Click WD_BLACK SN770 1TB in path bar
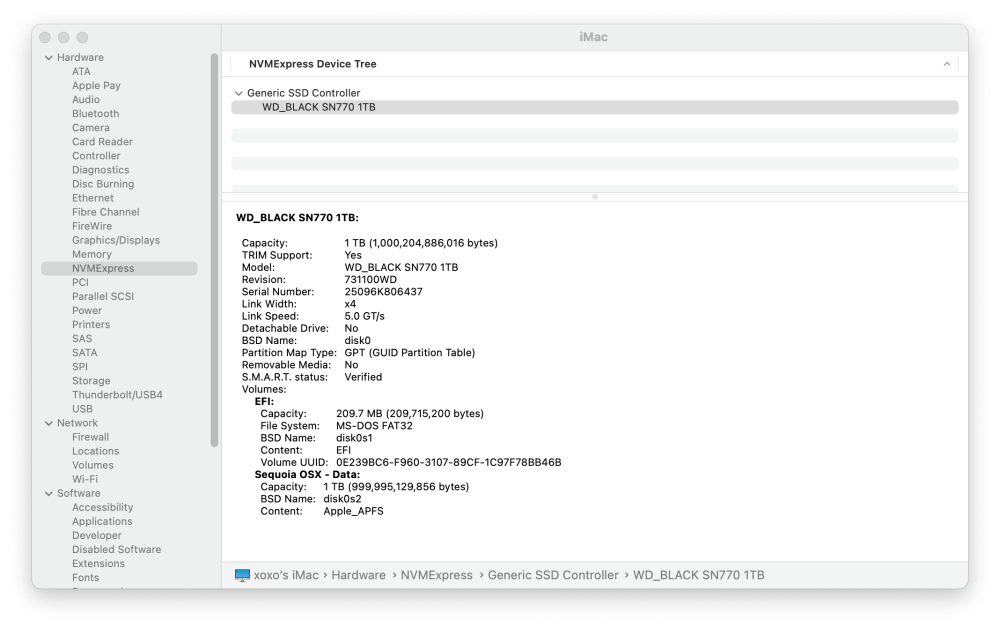The image size is (1000, 628). tap(698, 575)
